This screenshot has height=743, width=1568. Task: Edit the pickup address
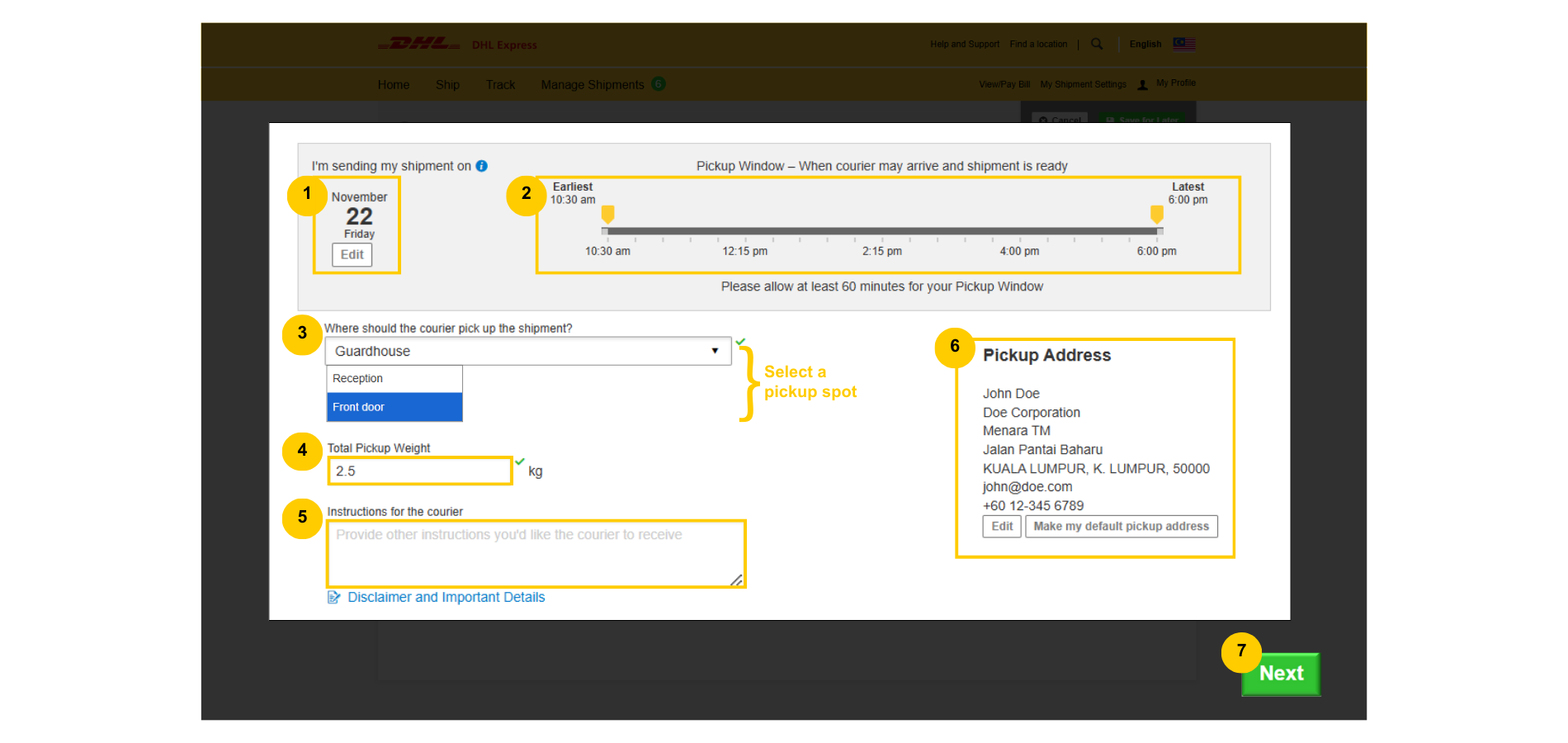[x=1002, y=526]
